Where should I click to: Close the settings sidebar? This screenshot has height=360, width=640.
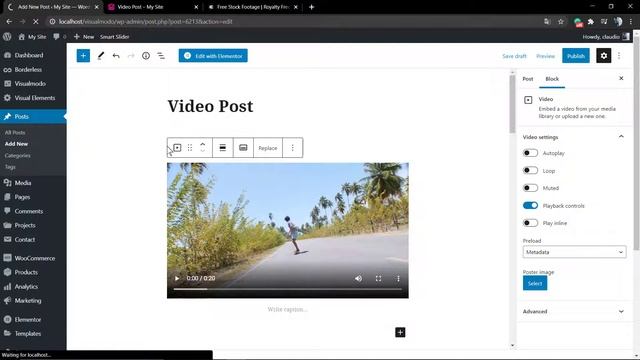[x=621, y=78]
